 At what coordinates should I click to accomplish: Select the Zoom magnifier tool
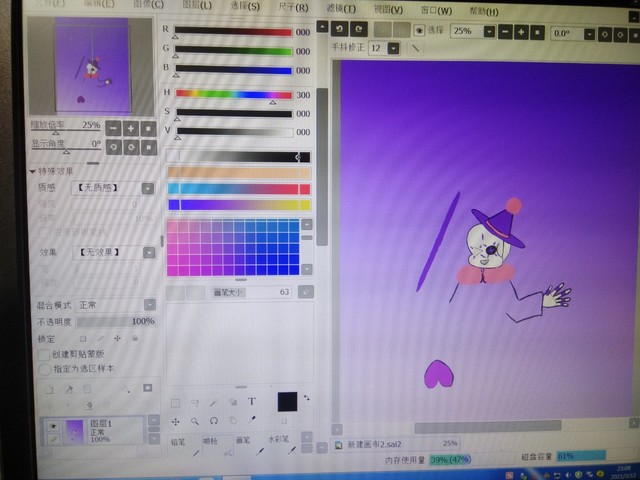tap(195, 421)
